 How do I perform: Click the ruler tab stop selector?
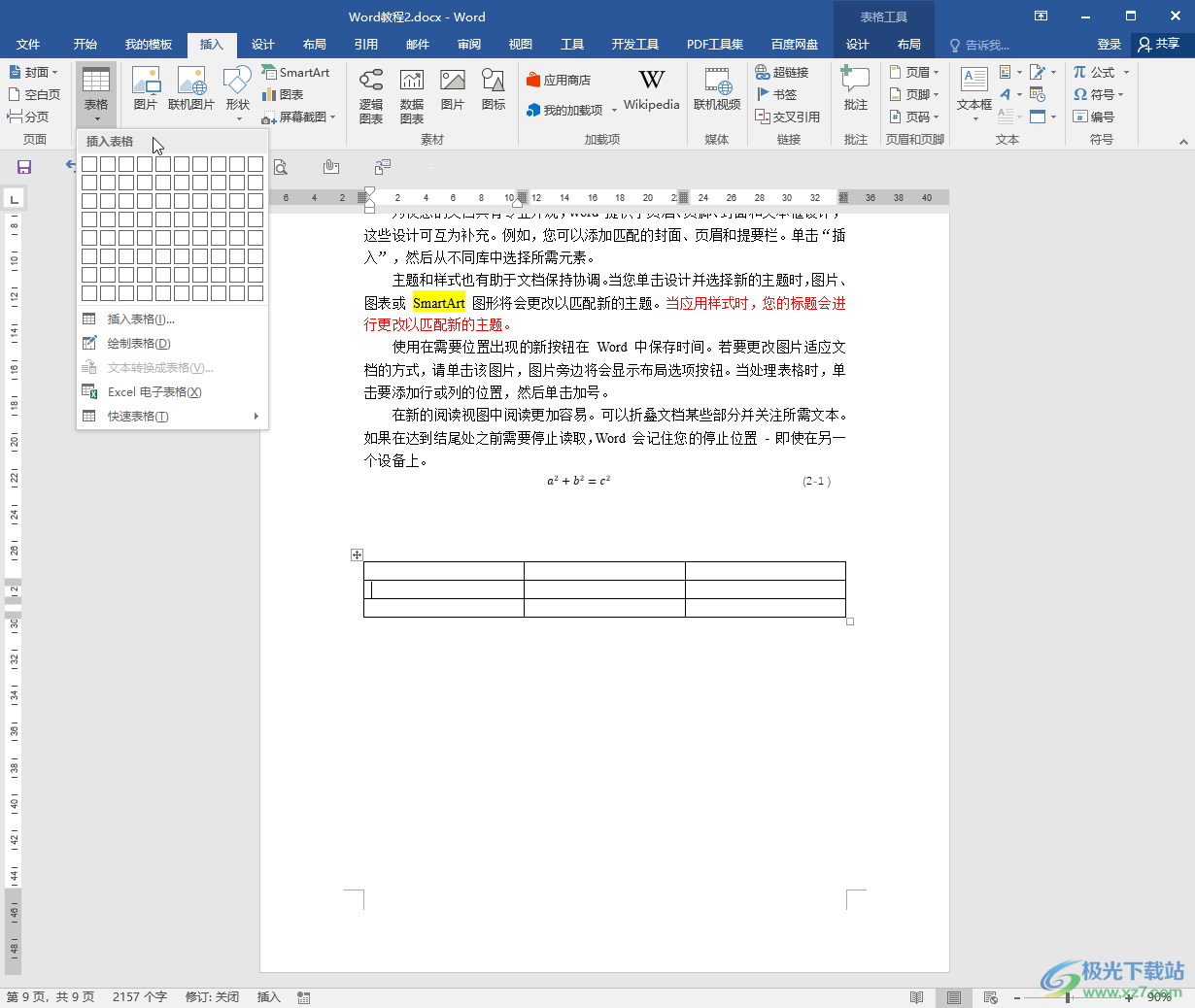pos(14,199)
